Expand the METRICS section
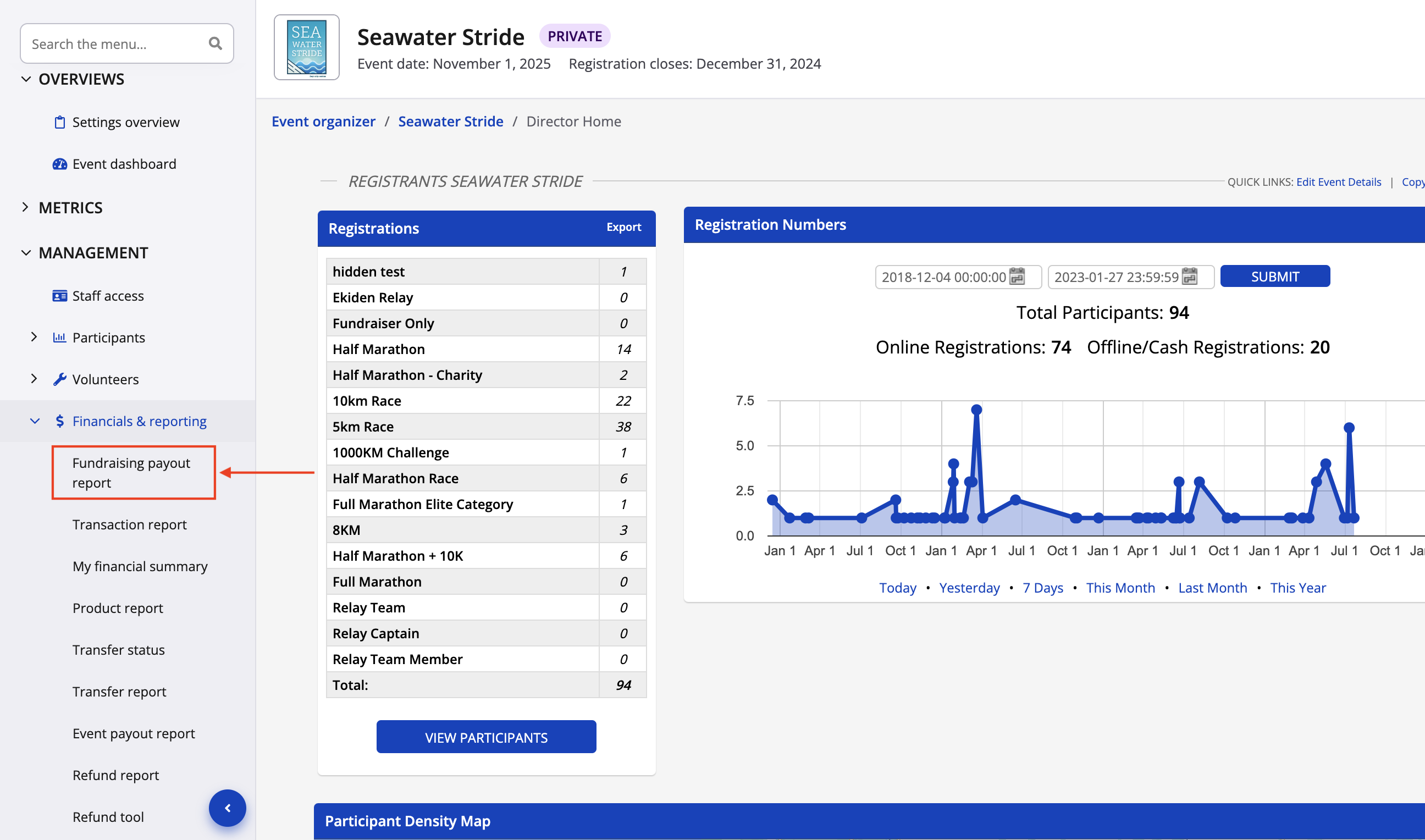The image size is (1425, 840). 26,208
